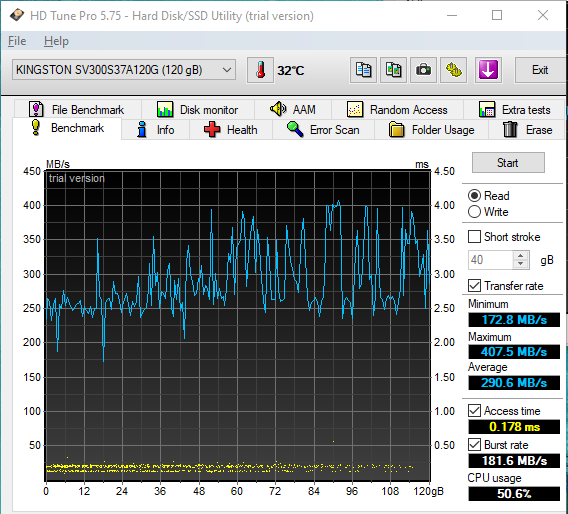
Task: Click the Start benchmark button
Action: (508, 163)
